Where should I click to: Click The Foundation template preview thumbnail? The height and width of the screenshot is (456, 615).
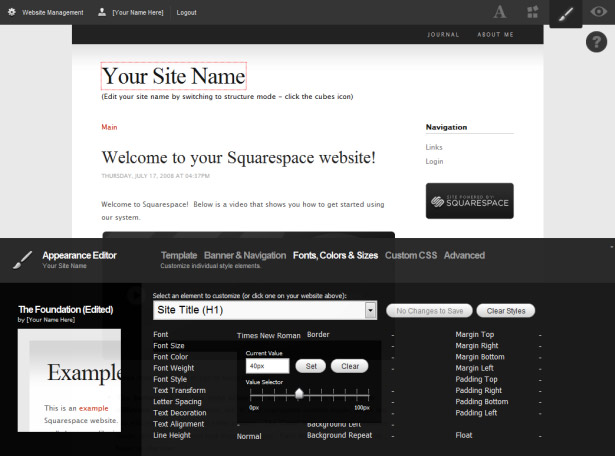pos(69,380)
